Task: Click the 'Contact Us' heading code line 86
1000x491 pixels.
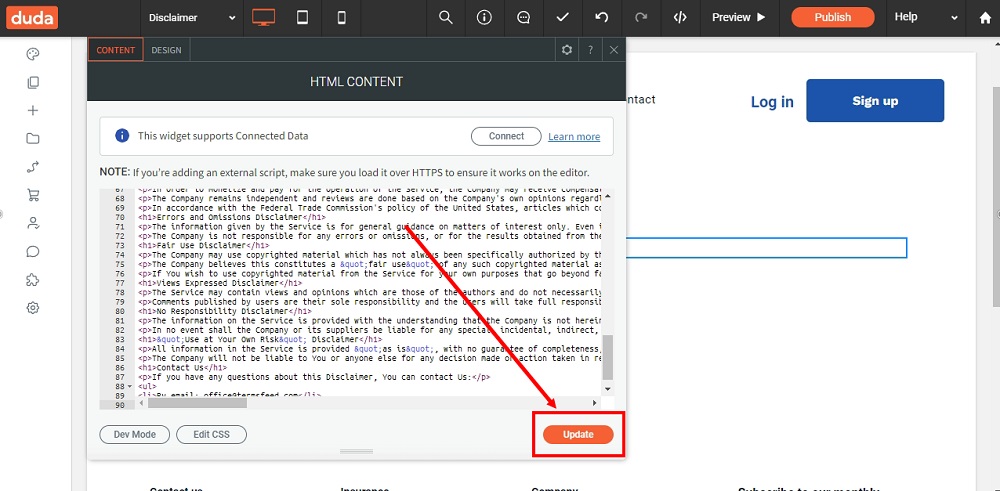Action: (x=182, y=367)
